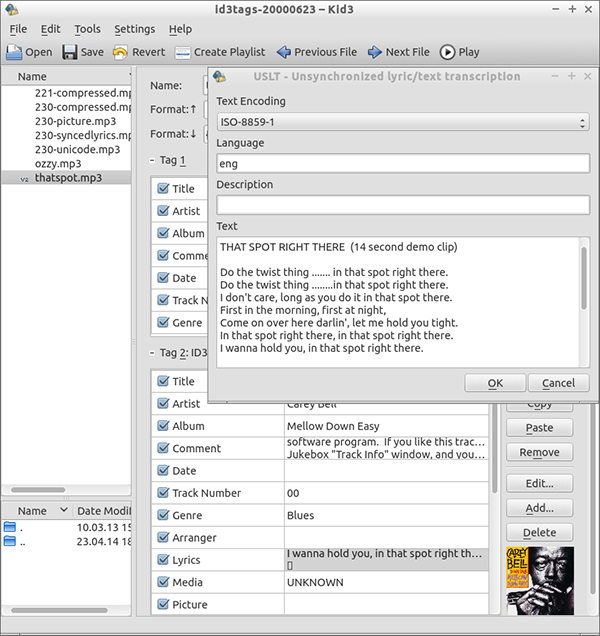This screenshot has width=600, height=636.
Task: Uncheck the Track Number checkbox in Tag 2
Action: tap(163, 492)
